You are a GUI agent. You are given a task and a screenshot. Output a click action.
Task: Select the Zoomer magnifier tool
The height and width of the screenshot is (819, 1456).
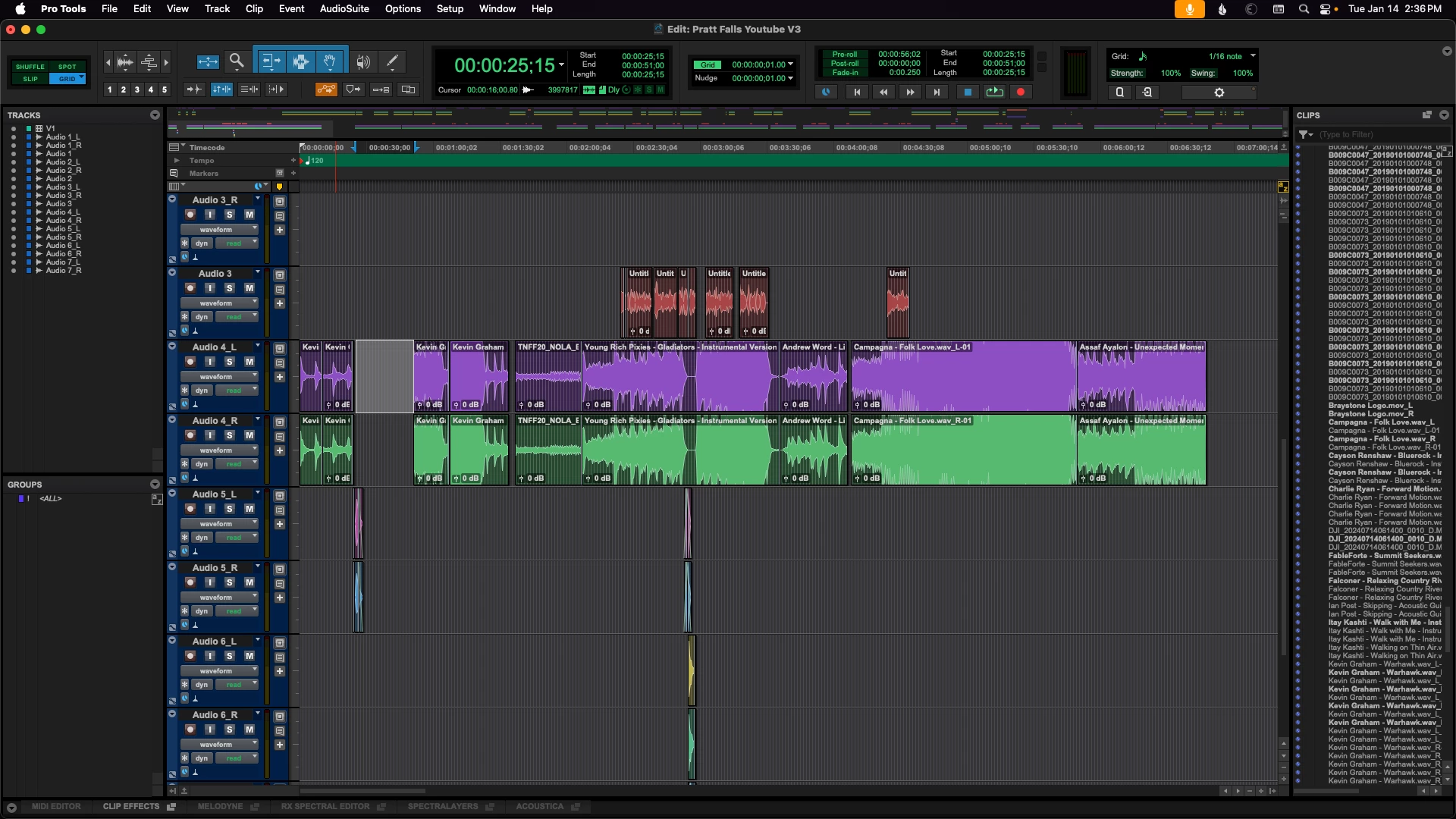(x=237, y=61)
